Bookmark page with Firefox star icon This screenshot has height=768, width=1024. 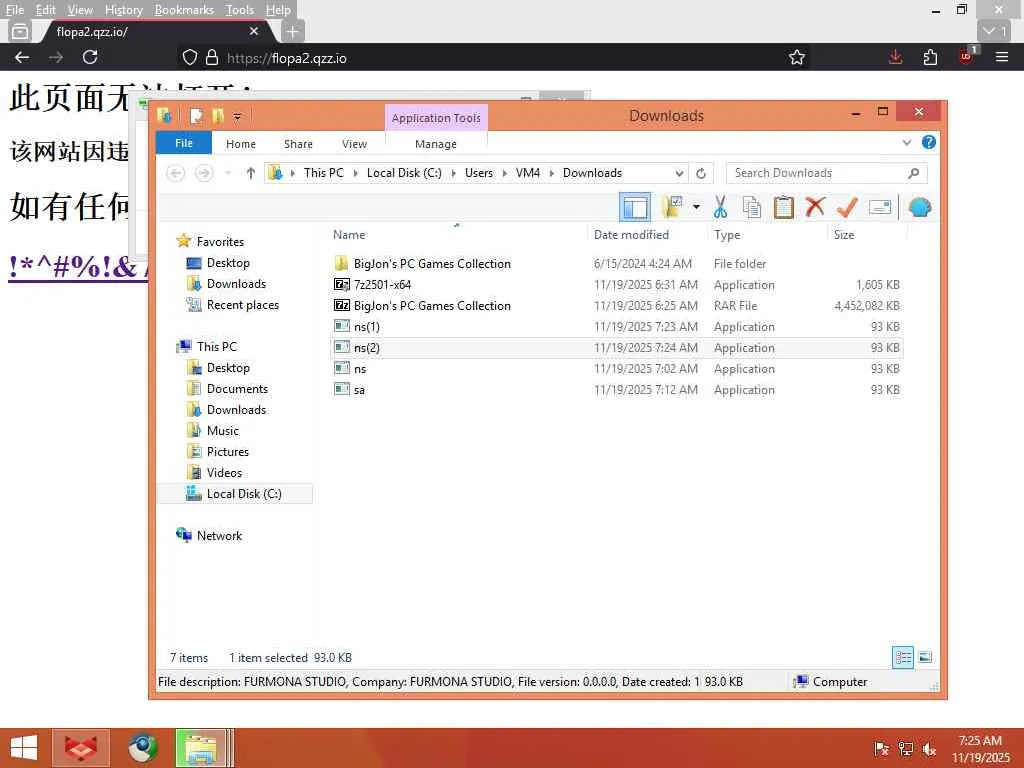(797, 57)
